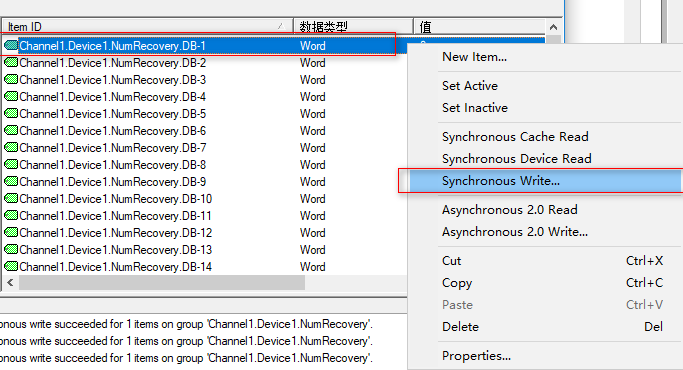Screen dimensions: 683x370
Task: Open Asynchronous 2.0 Write... dialog
Action: [515, 231]
